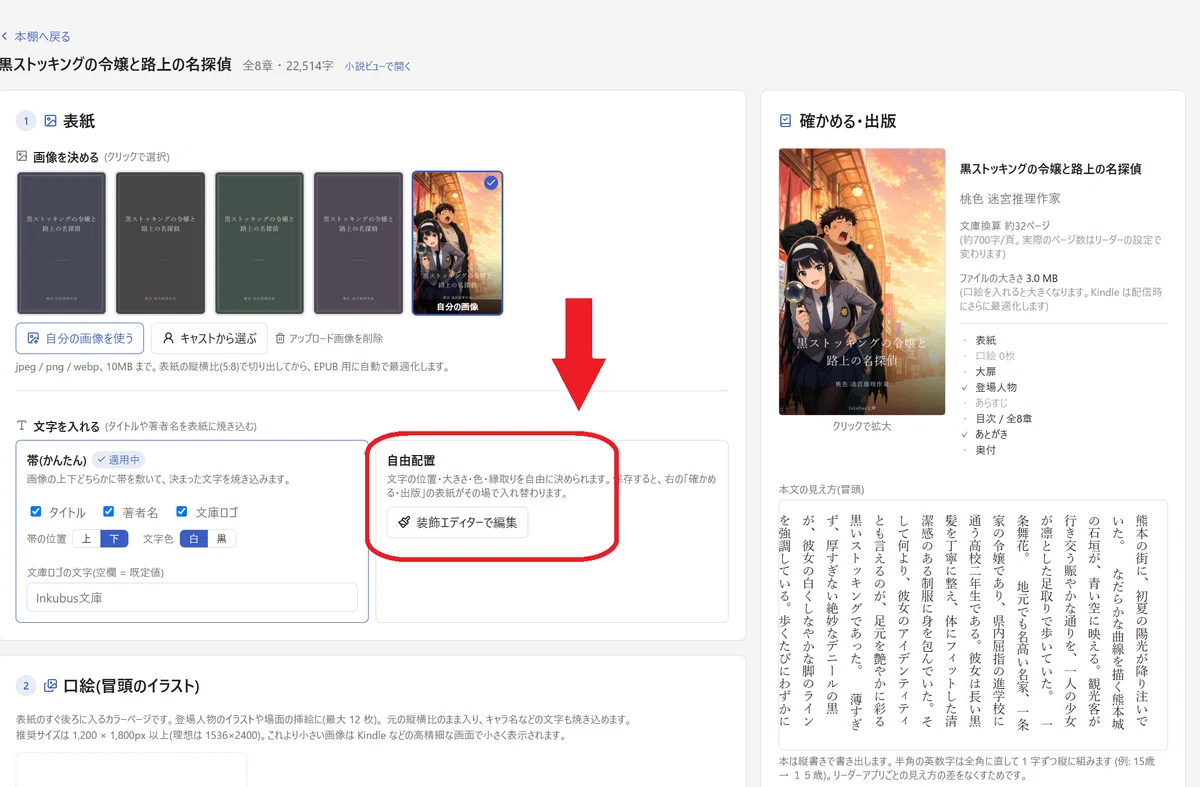Click the キャストから選ぶ button
The height and width of the screenshot is (787, 1200).
pos(210,338)
